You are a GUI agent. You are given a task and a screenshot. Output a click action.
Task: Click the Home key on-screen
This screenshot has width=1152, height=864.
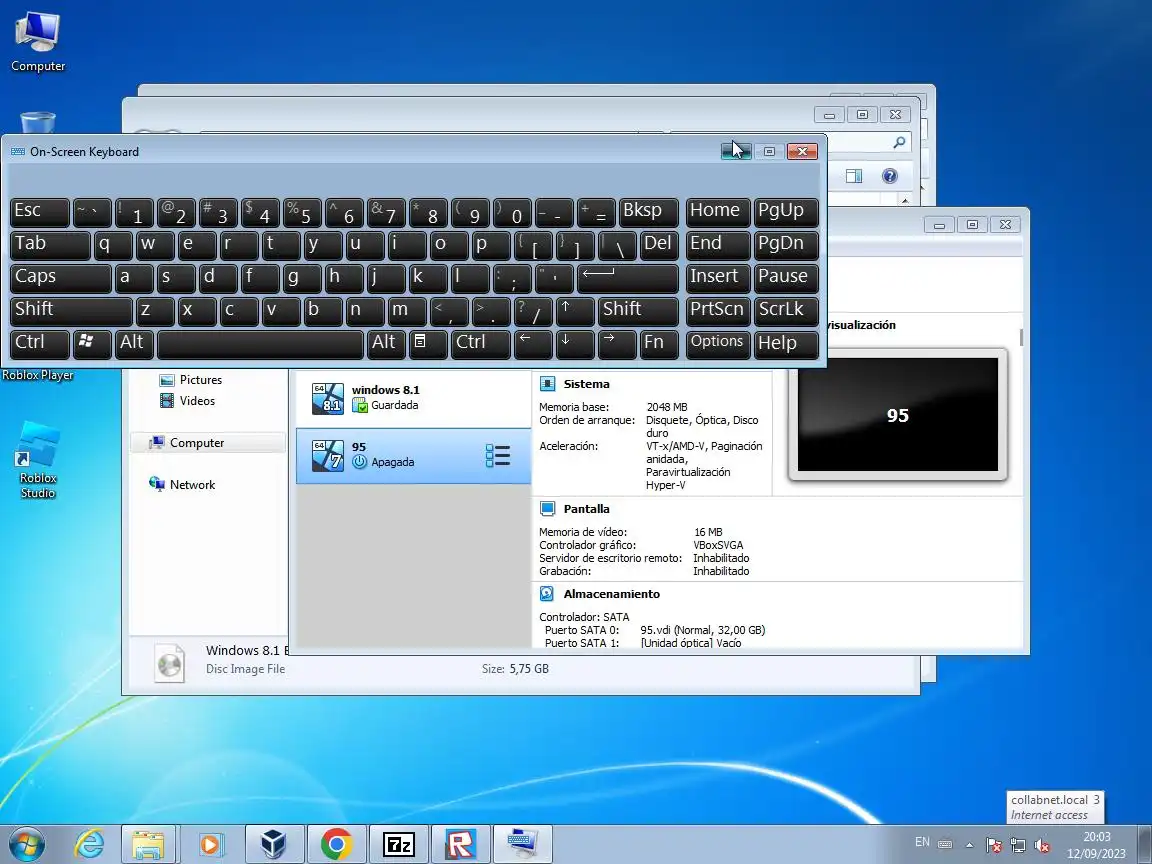point(718,212)
